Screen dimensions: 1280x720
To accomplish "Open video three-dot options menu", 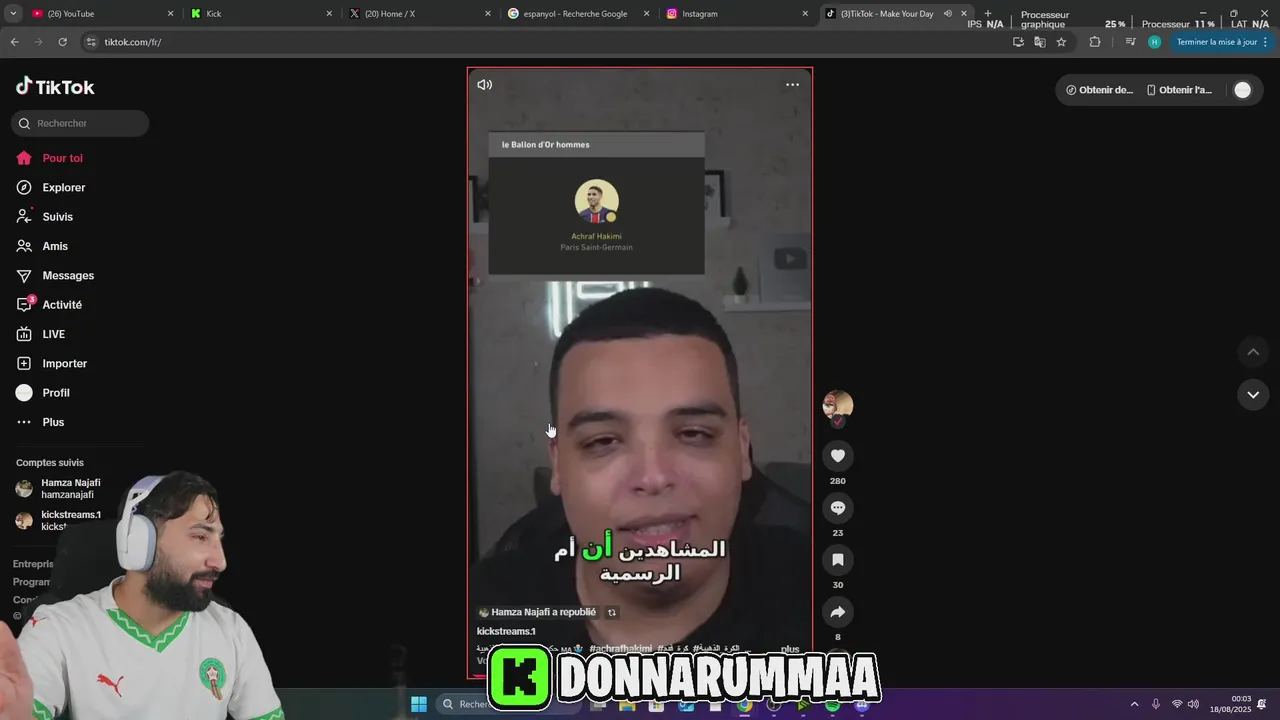I will pyautogui.click(x=792, y=85).
